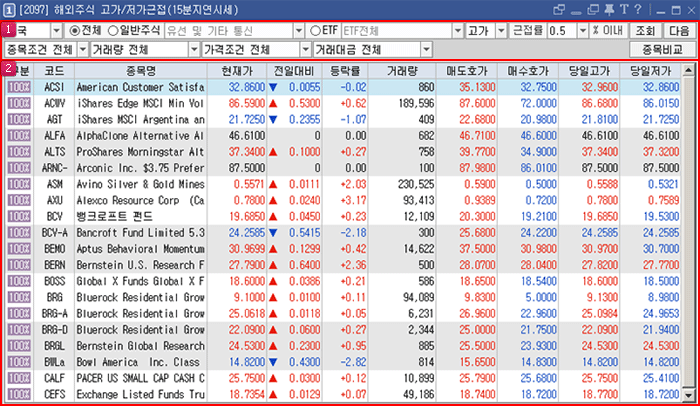
Task: Click the 100% badge in the ACSI row
Action: tap(19, 87)
